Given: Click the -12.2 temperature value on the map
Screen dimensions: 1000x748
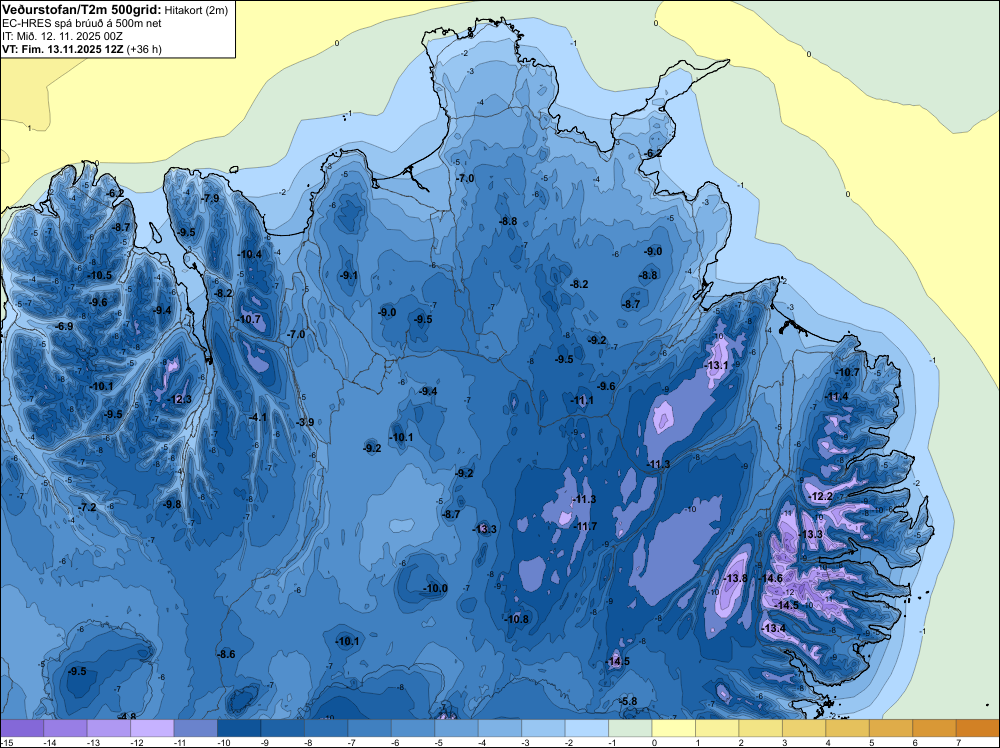Looking at the screenshot, I should coord(820,496).
